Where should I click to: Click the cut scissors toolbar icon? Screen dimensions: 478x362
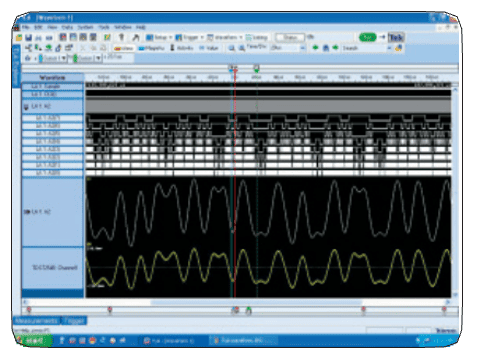tap(83, 48)
